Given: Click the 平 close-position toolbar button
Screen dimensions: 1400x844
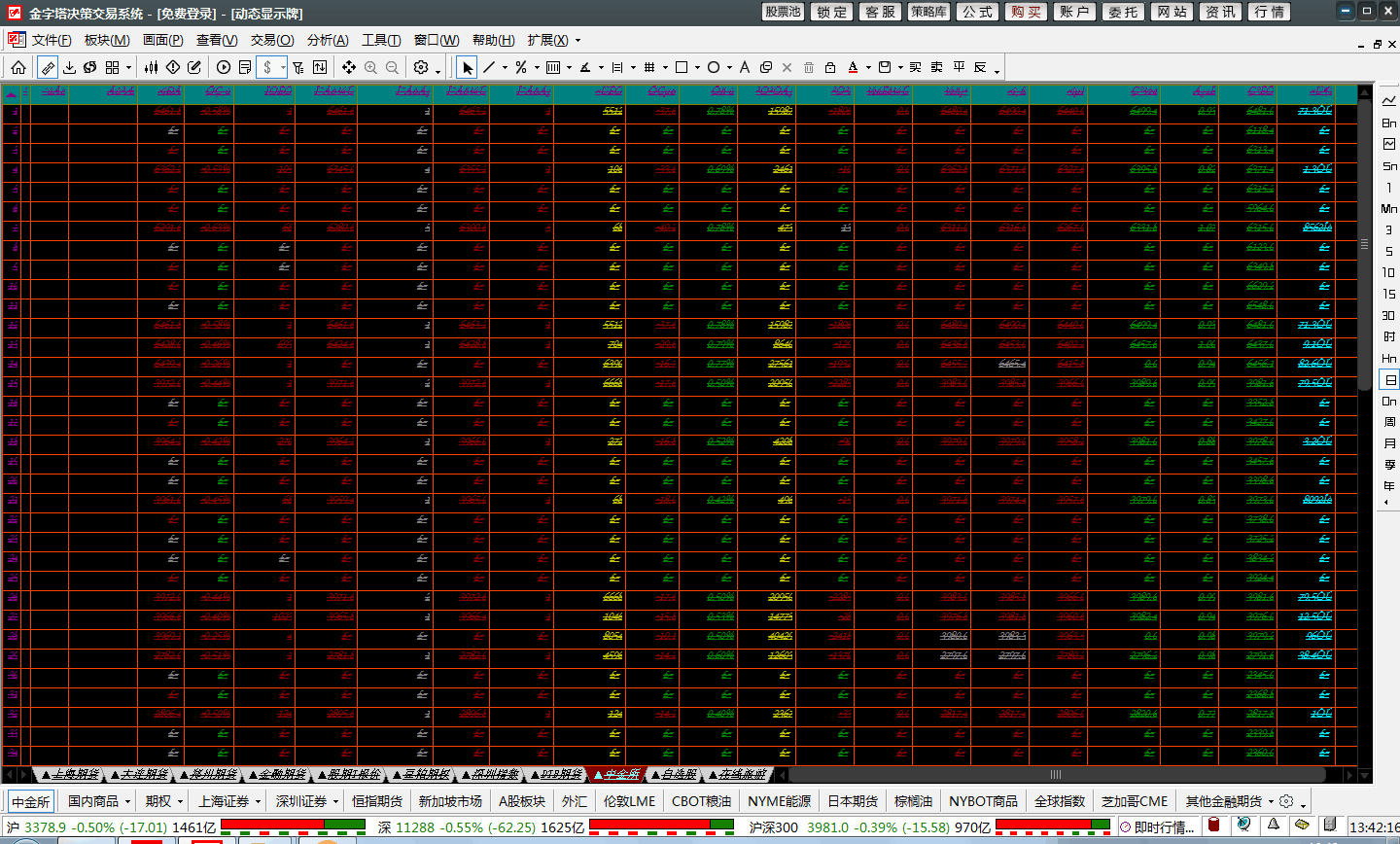Looking at the screenshot, I should tap(959, 67).
